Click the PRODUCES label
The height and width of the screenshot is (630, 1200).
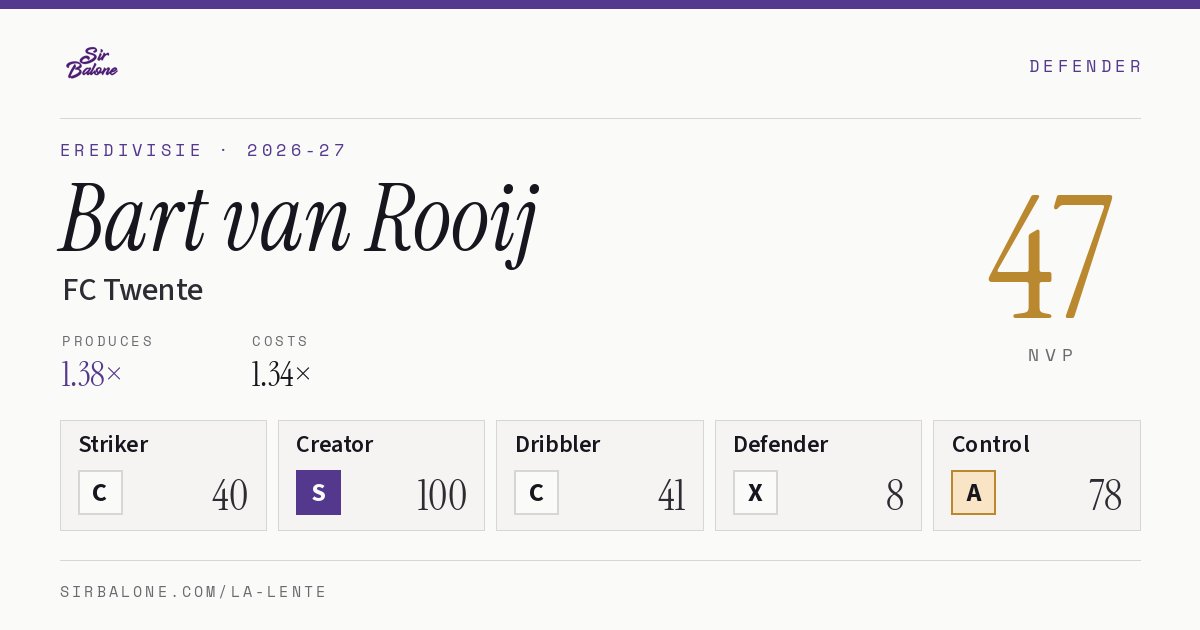pyautogui.click(x=108, y=341)
